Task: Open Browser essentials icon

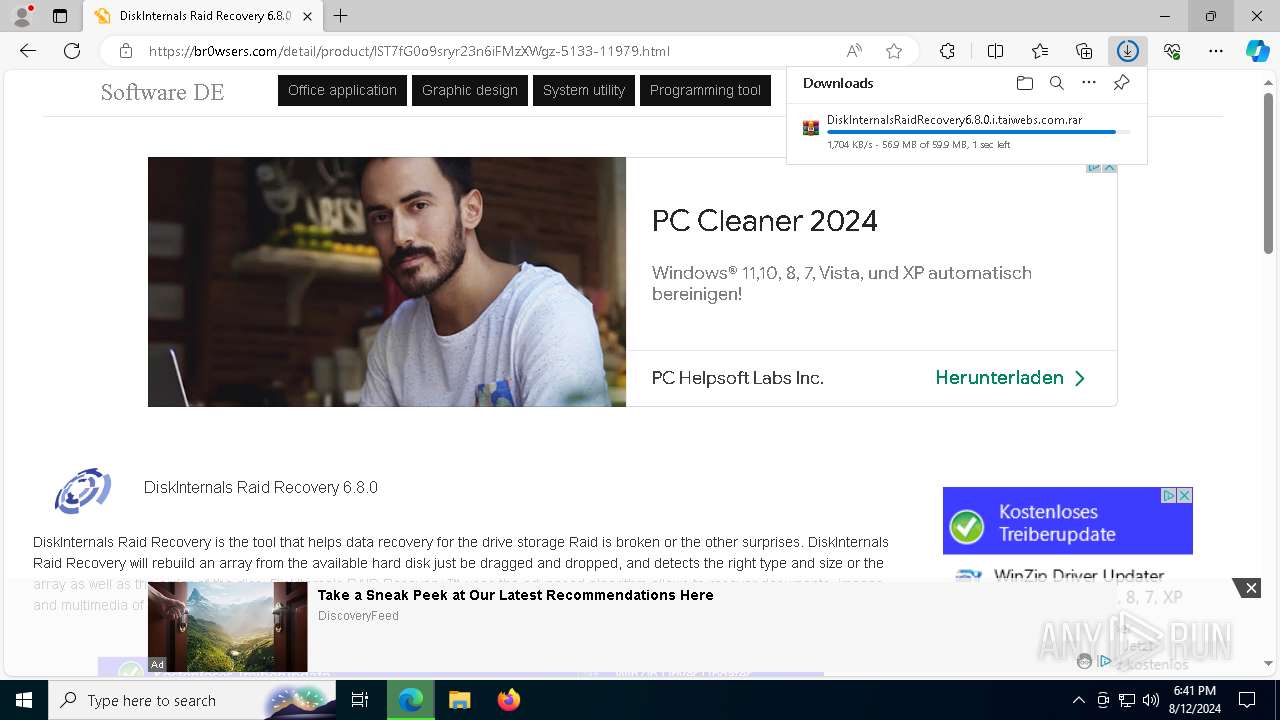Action: 1172,51
